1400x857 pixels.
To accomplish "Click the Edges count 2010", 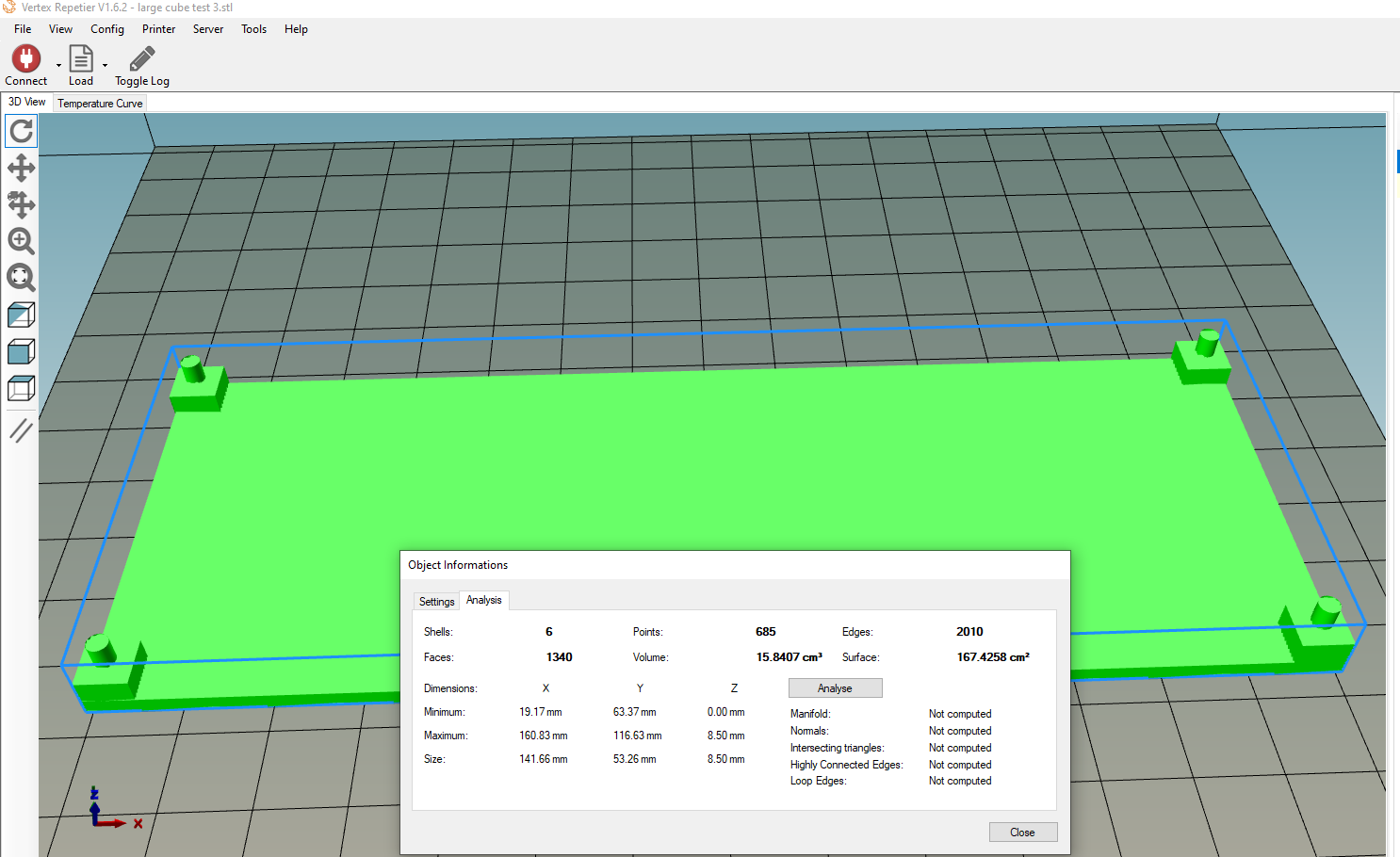I will [969, 632].
